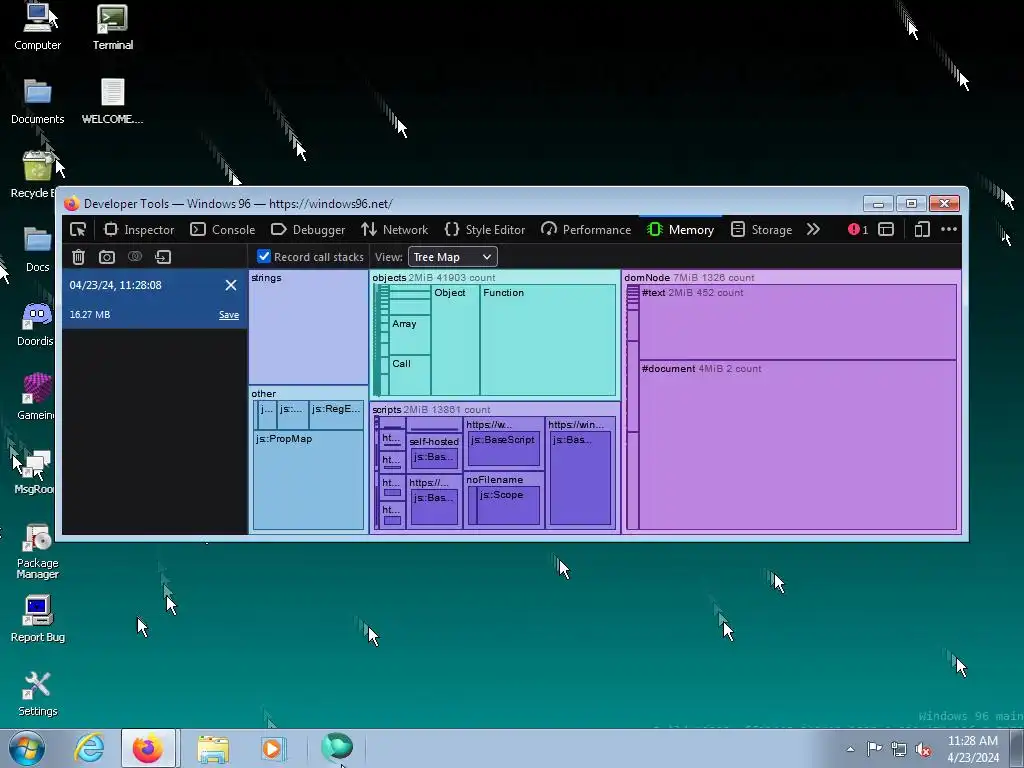Select the Memory tab
The height and width of the screenshot is (768, 1024).
(x=680, y=229)
